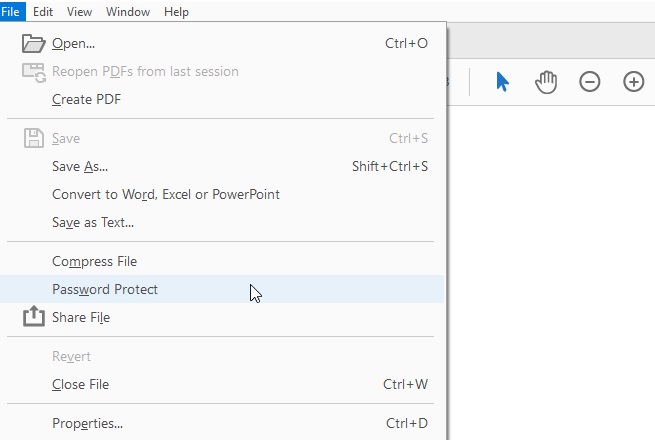This screenshot has width=655, height=440.
Task: Select Close File menu entry
Action: 80,384
